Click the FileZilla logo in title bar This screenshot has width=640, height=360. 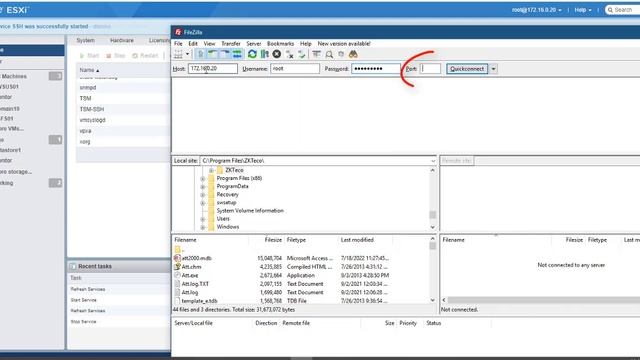[178, 32]
